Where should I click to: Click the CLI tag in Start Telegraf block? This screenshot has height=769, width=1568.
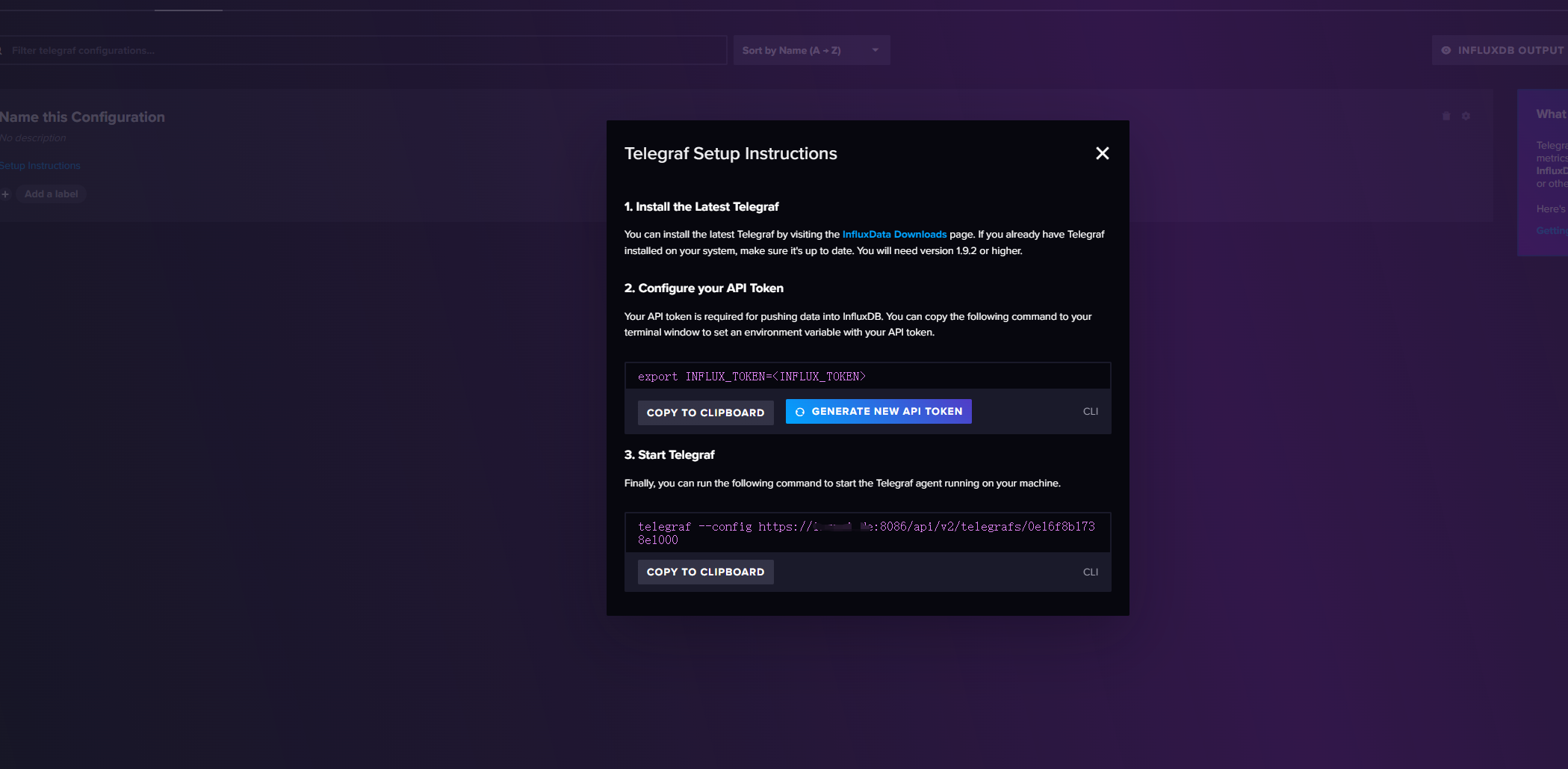pos(1090,572)
